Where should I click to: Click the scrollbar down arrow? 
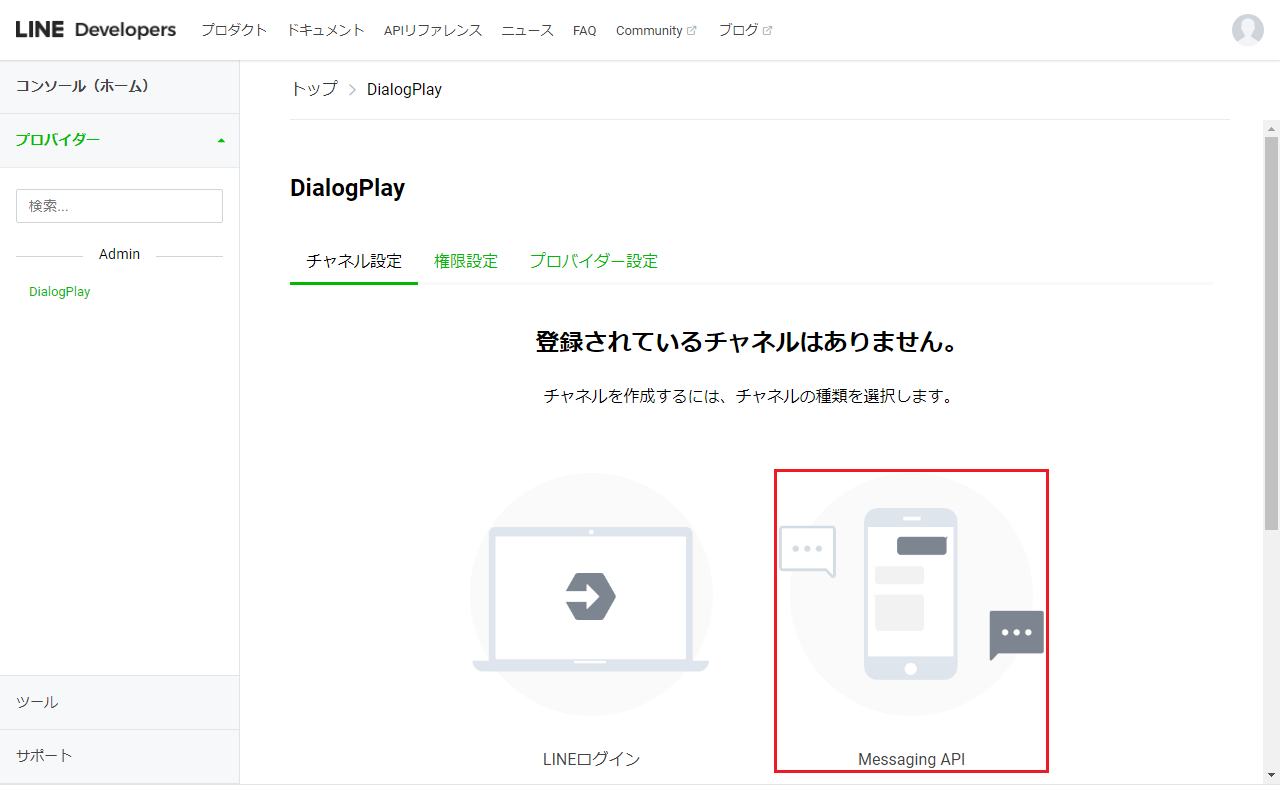[x=1271, y=775]
